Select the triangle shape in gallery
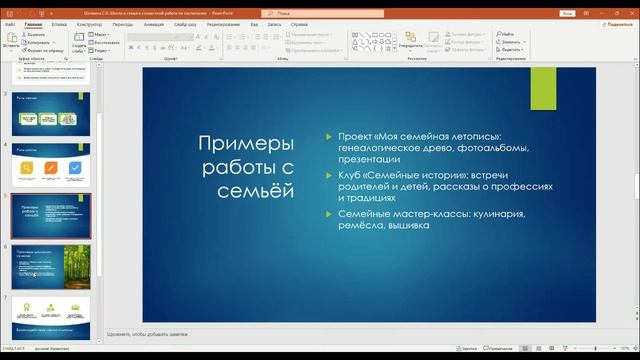640x360 pixels. 355,42
